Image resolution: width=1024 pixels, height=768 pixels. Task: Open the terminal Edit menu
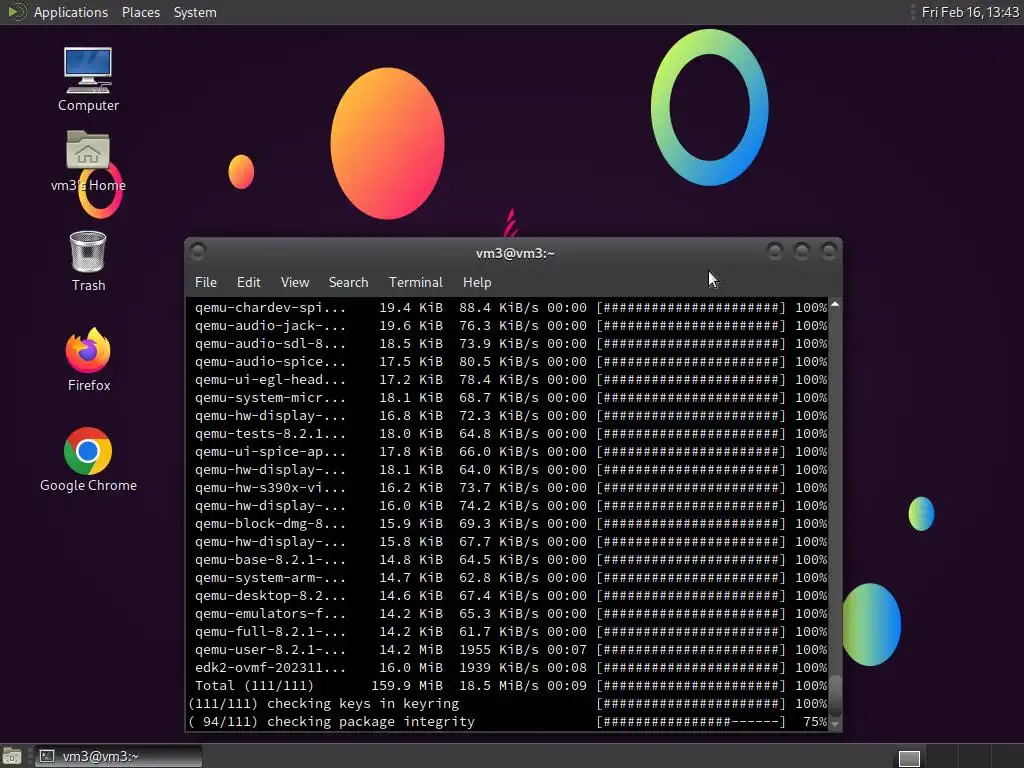[248, 282]
